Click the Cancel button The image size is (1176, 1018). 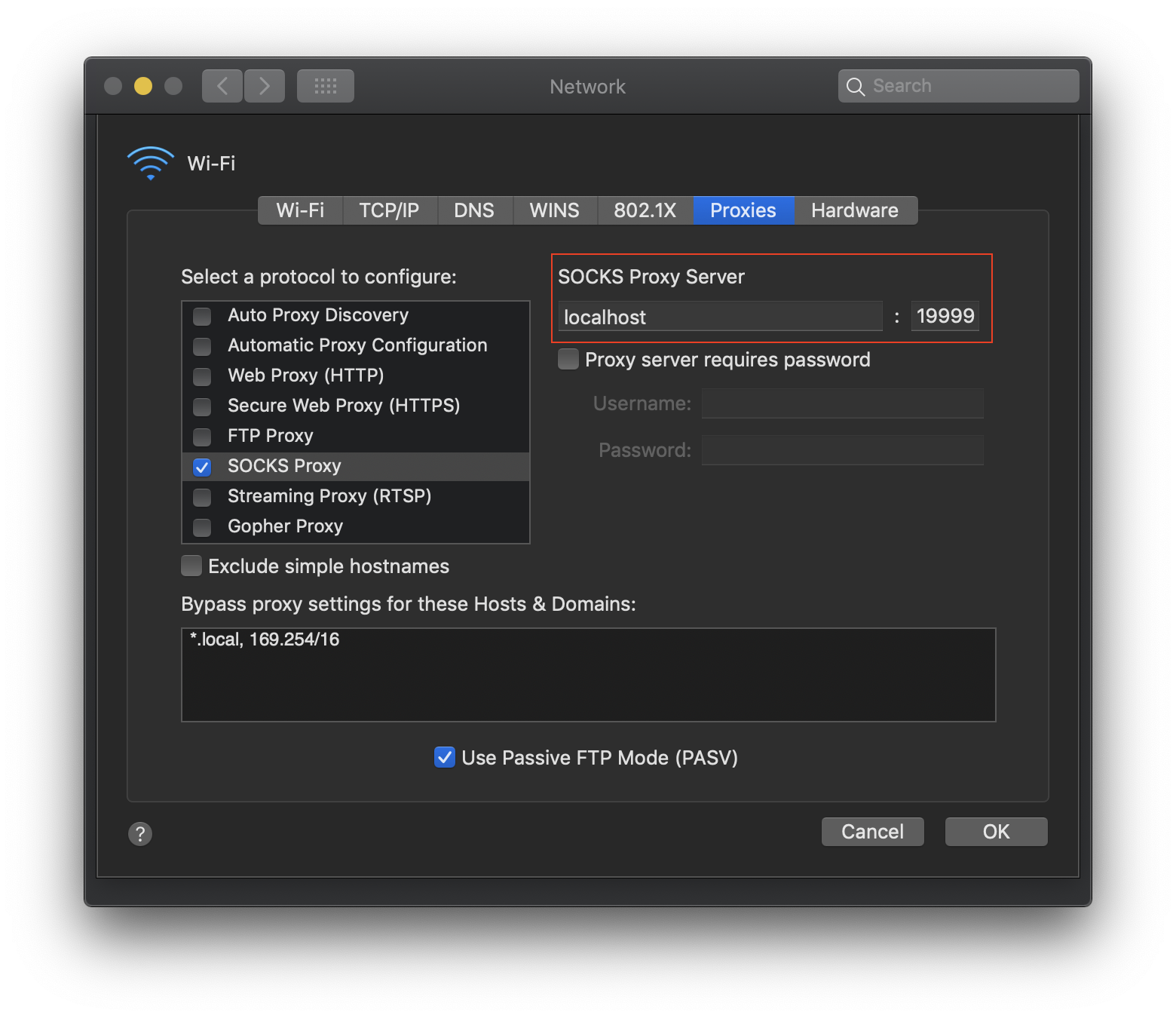[873, 832]
